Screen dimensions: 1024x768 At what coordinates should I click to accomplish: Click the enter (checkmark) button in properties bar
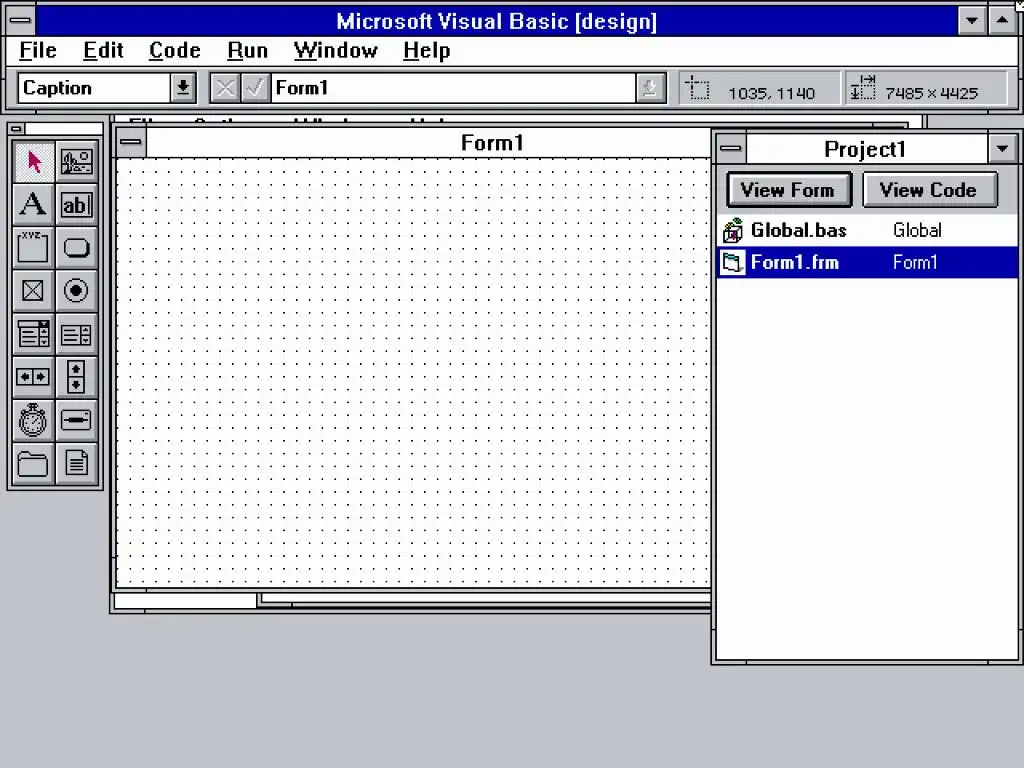pos(255,88)
